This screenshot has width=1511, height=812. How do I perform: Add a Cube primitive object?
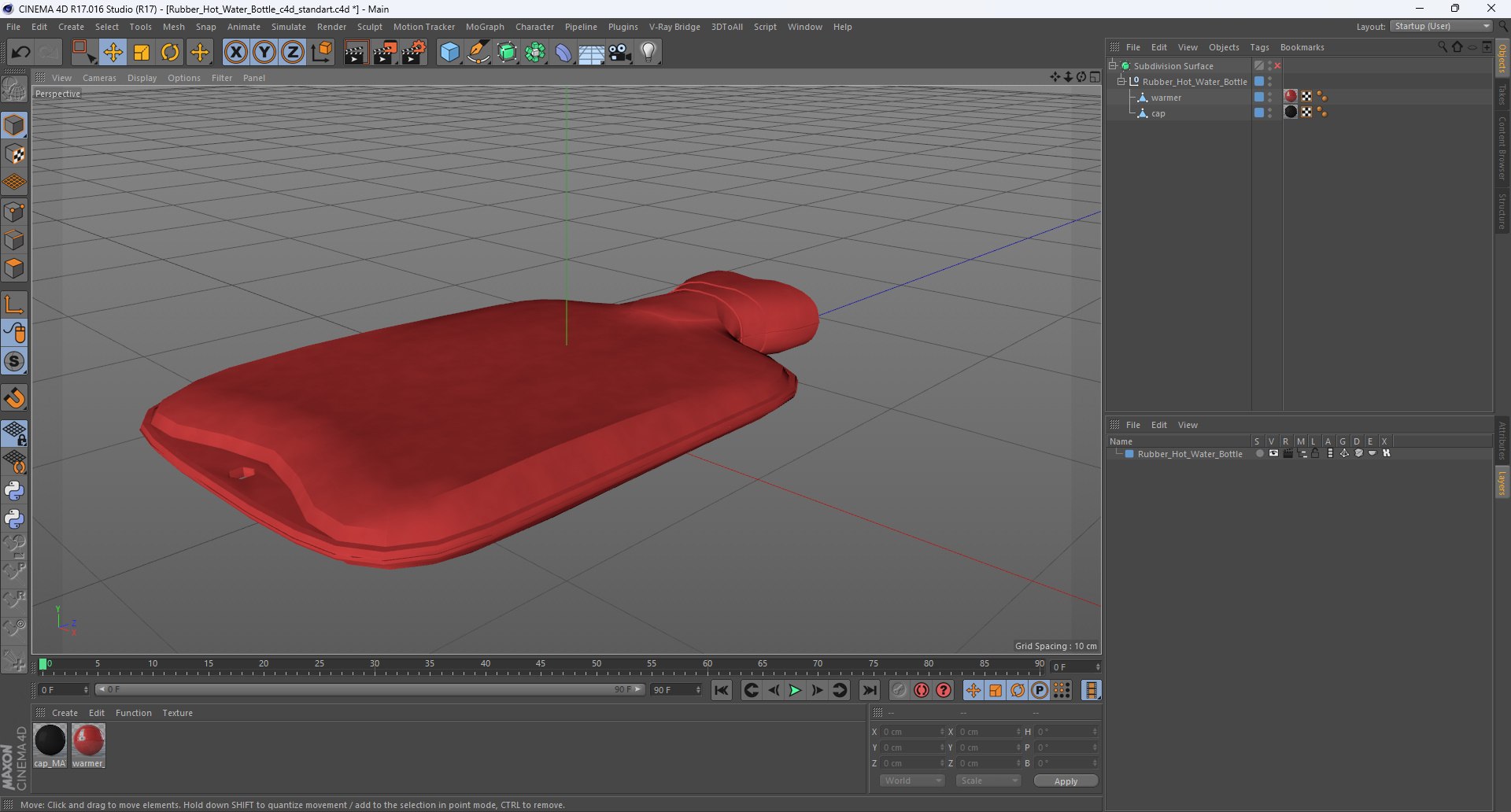coord(449,53)
